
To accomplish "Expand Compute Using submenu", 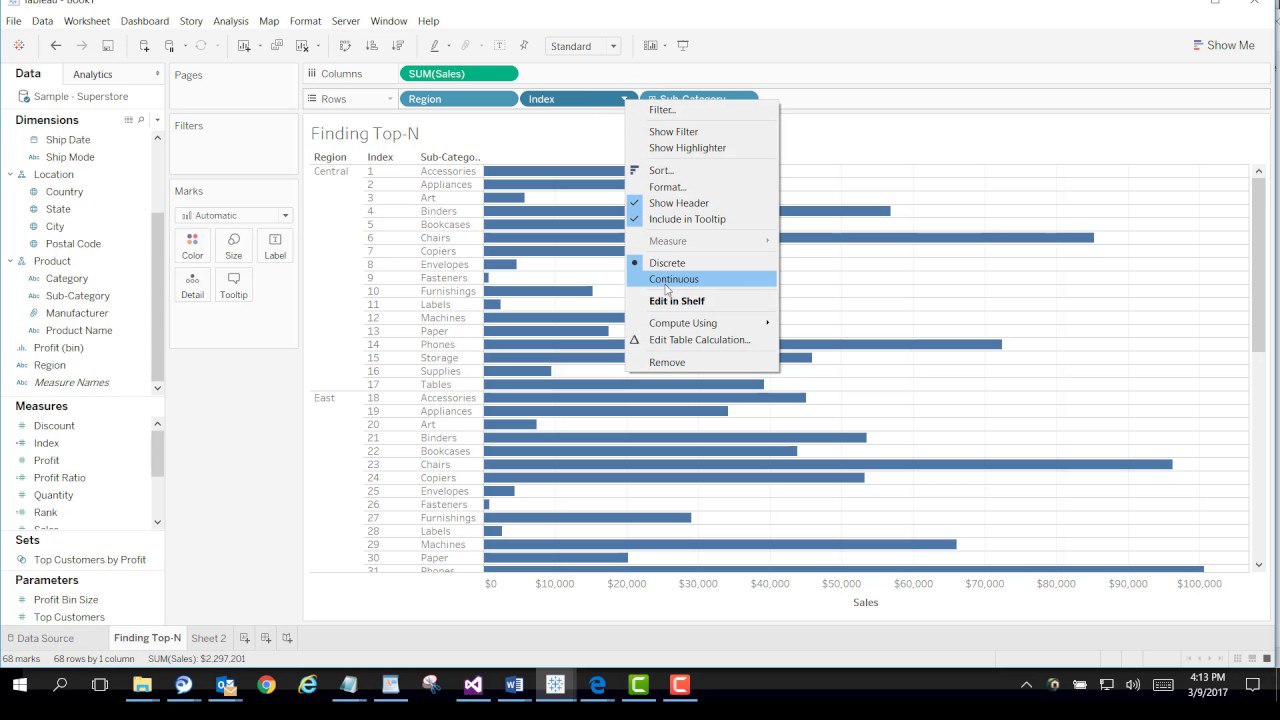I will pyautogui.click(x=701, y=323).
